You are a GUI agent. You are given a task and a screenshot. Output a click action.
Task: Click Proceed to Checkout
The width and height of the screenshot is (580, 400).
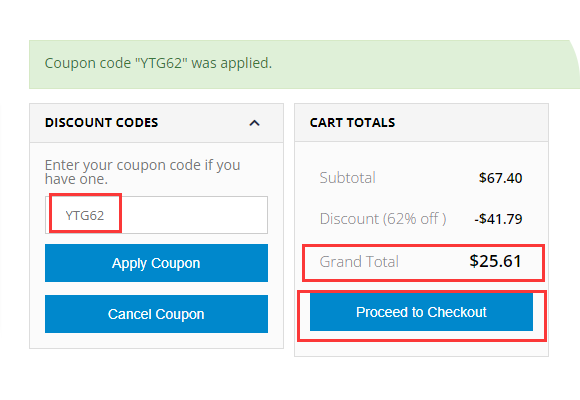[x=421, y=312]
